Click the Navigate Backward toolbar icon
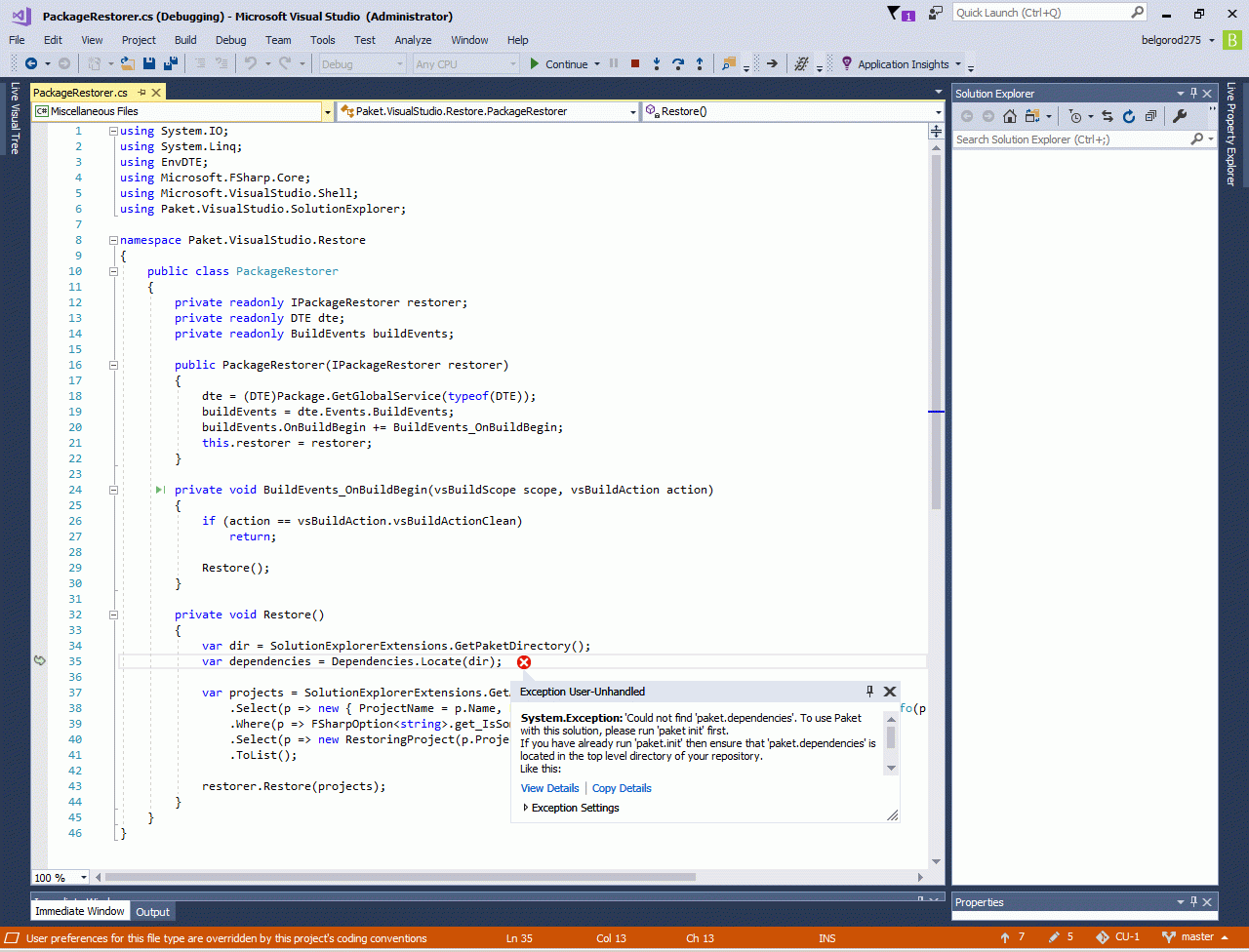This screenshot has height=952, width=1249. (31, 64)
